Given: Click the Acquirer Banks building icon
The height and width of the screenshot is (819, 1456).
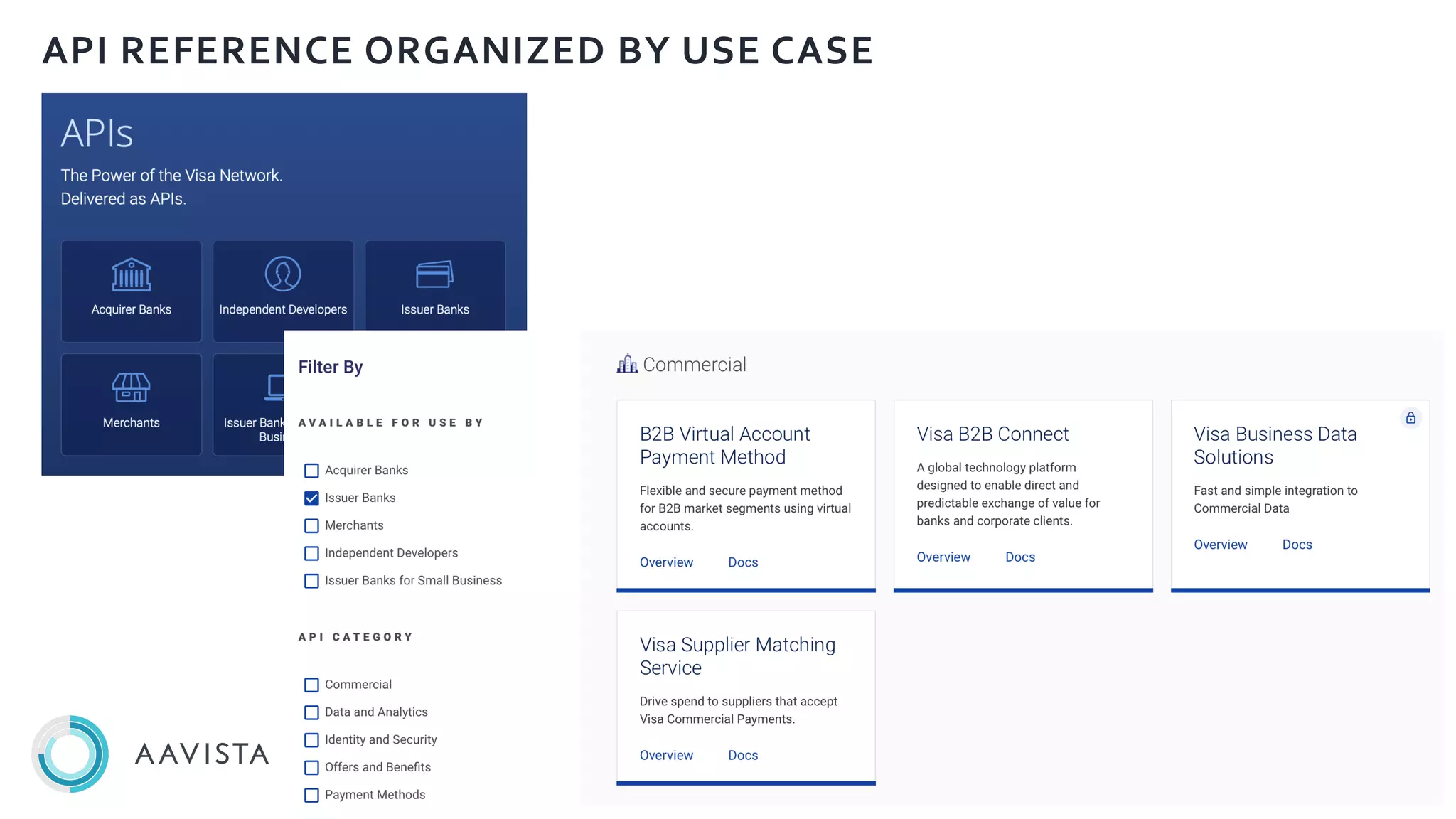Looking at the screenshot, I should point(132,274).
